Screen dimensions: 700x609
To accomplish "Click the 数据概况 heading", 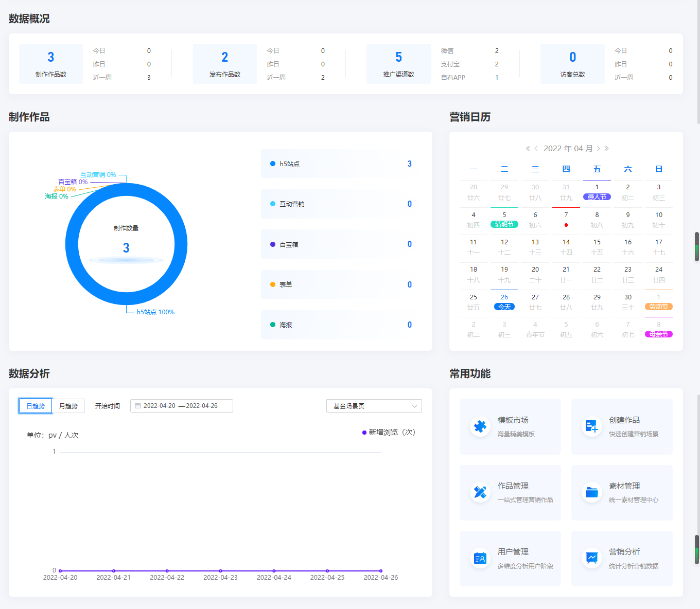I will (29, 19).
